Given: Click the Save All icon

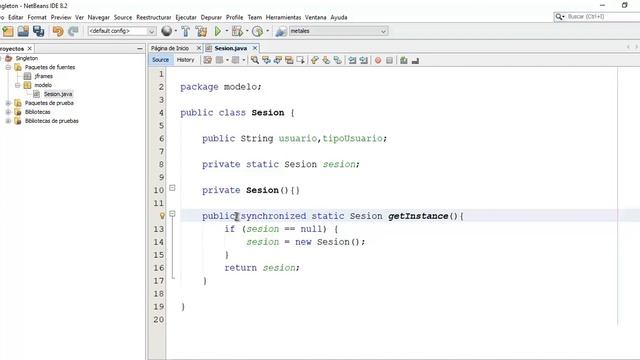Looking at the screenshot, I should [39, 31].
